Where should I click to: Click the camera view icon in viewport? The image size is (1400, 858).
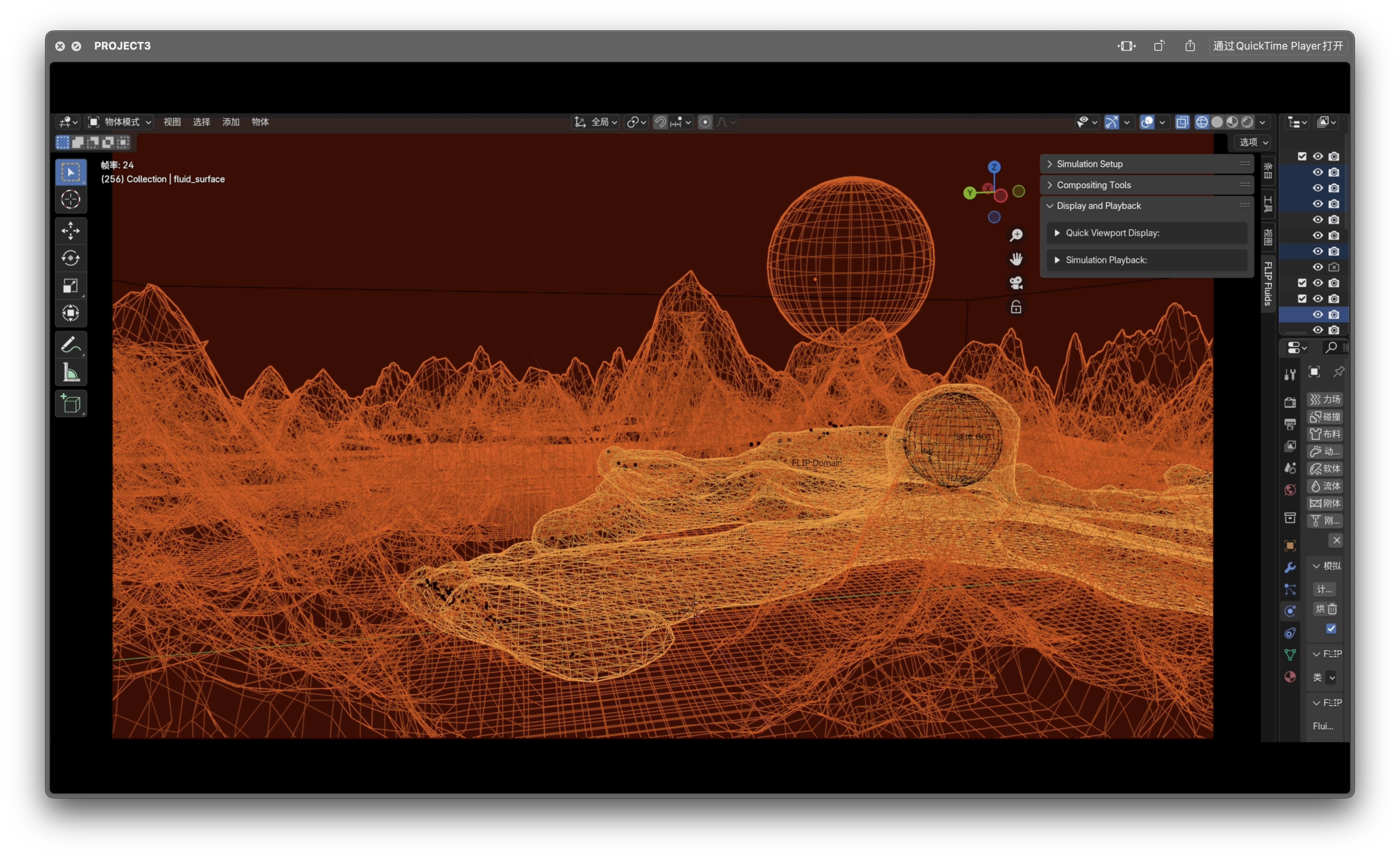1016,283
